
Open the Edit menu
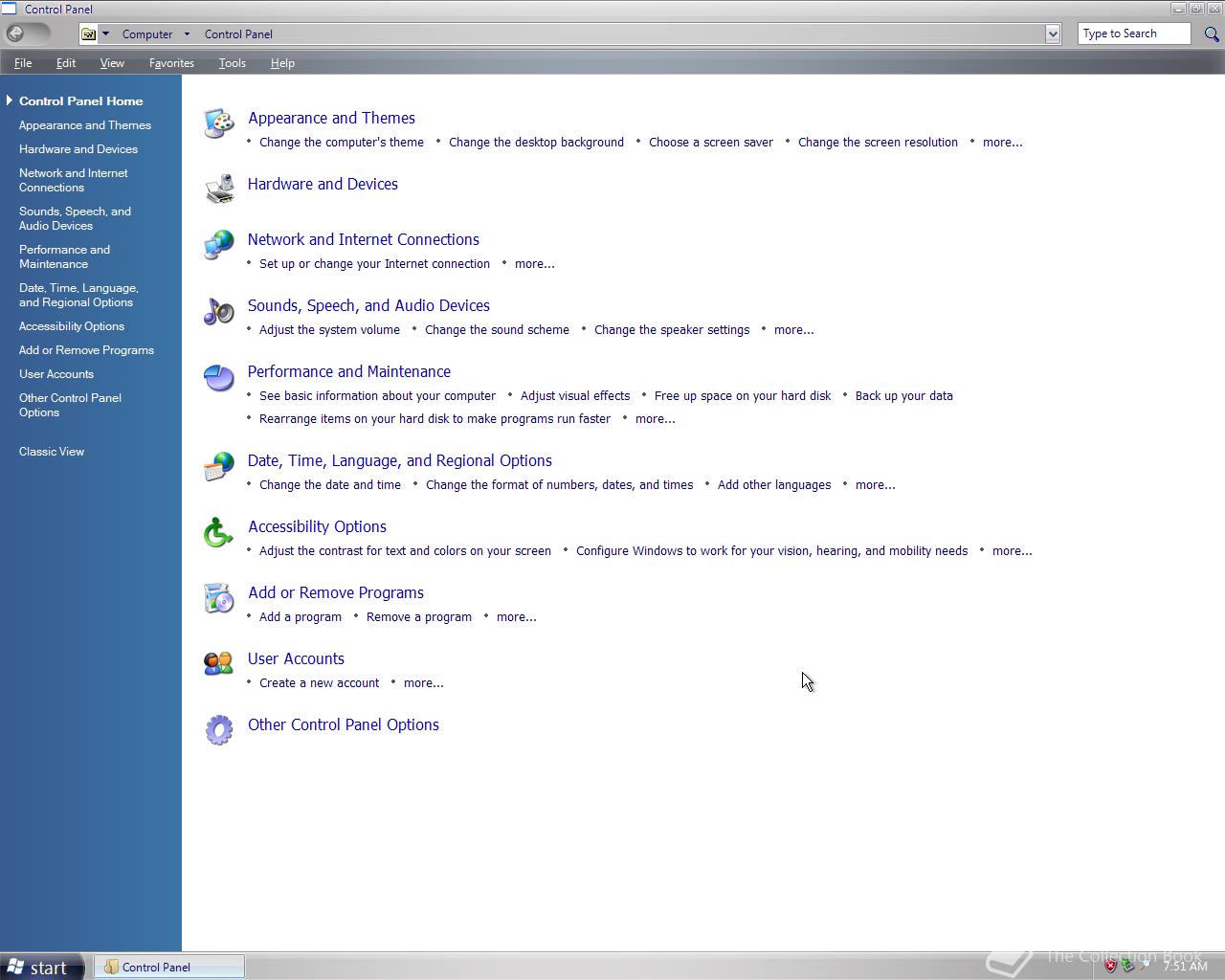point(66,63)
